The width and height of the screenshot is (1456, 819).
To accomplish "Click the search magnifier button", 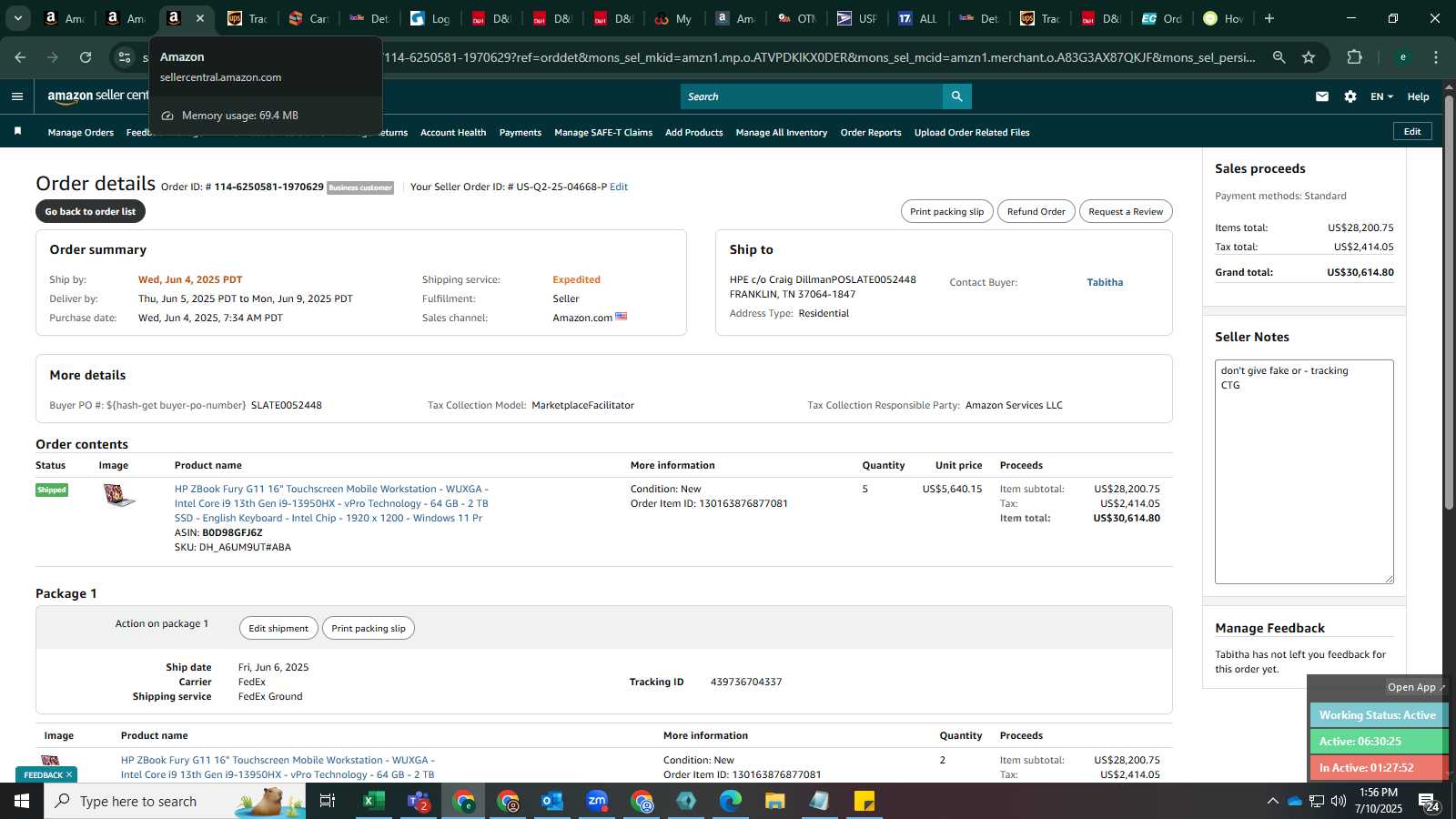I will point(956,96).
